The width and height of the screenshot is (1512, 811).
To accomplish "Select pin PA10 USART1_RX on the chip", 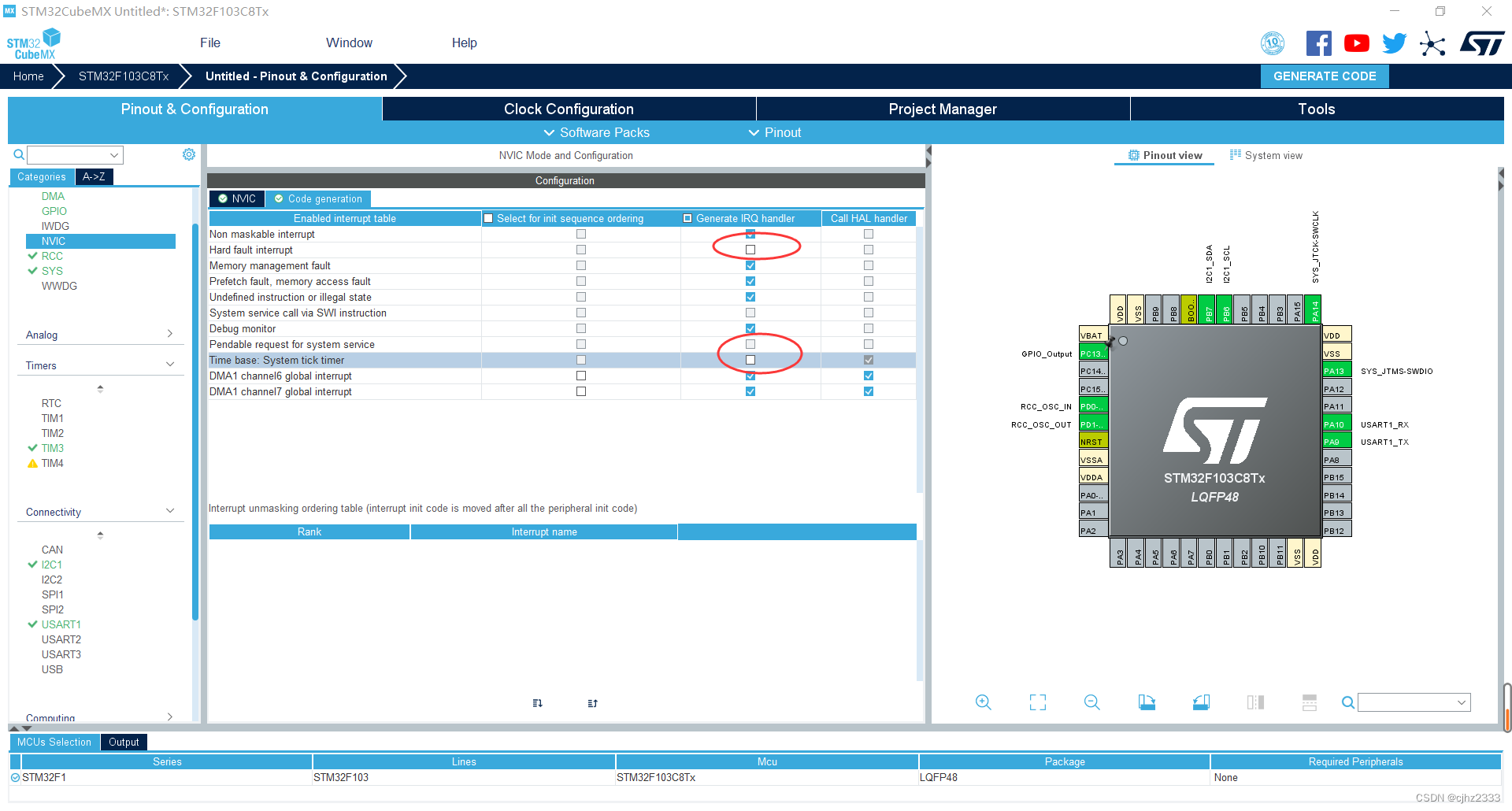I will [x=1336, y=424].
